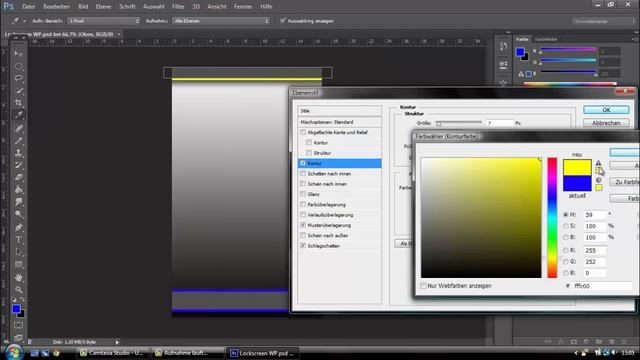Check Nur Webfarben anzeigen

424,286
